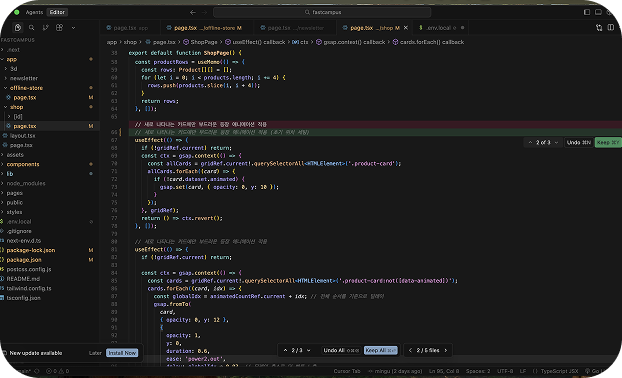Close the page.tsx shop tab

coord(406,28)
